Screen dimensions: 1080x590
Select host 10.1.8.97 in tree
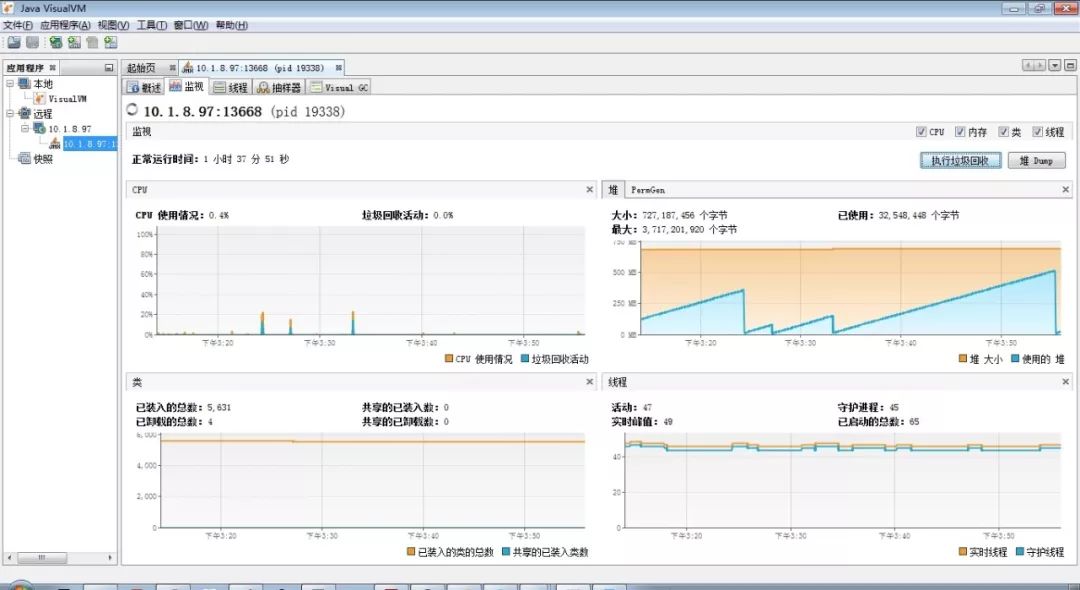click(x=70, y=129)
